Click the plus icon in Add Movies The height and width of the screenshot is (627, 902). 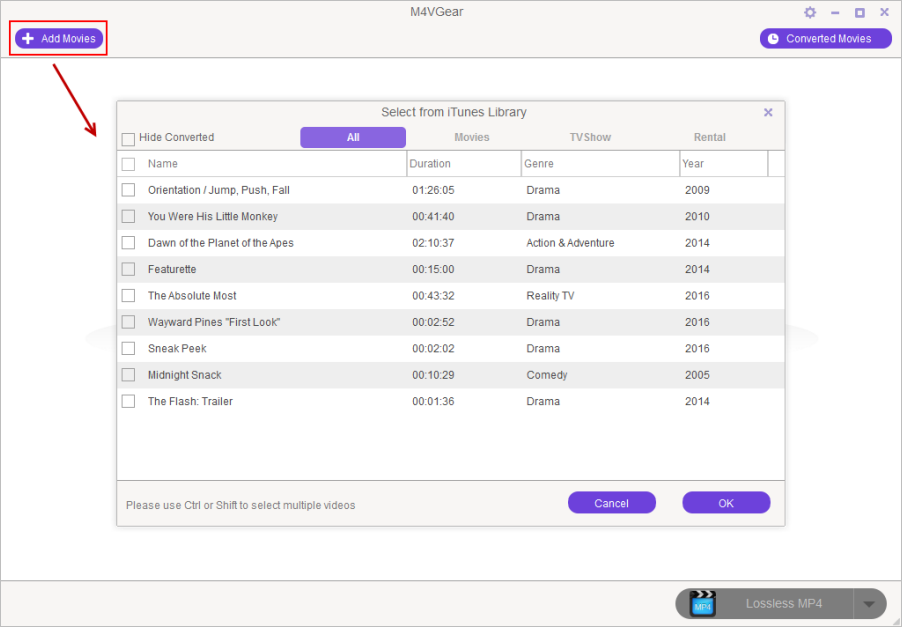click(x=28, y=39)
